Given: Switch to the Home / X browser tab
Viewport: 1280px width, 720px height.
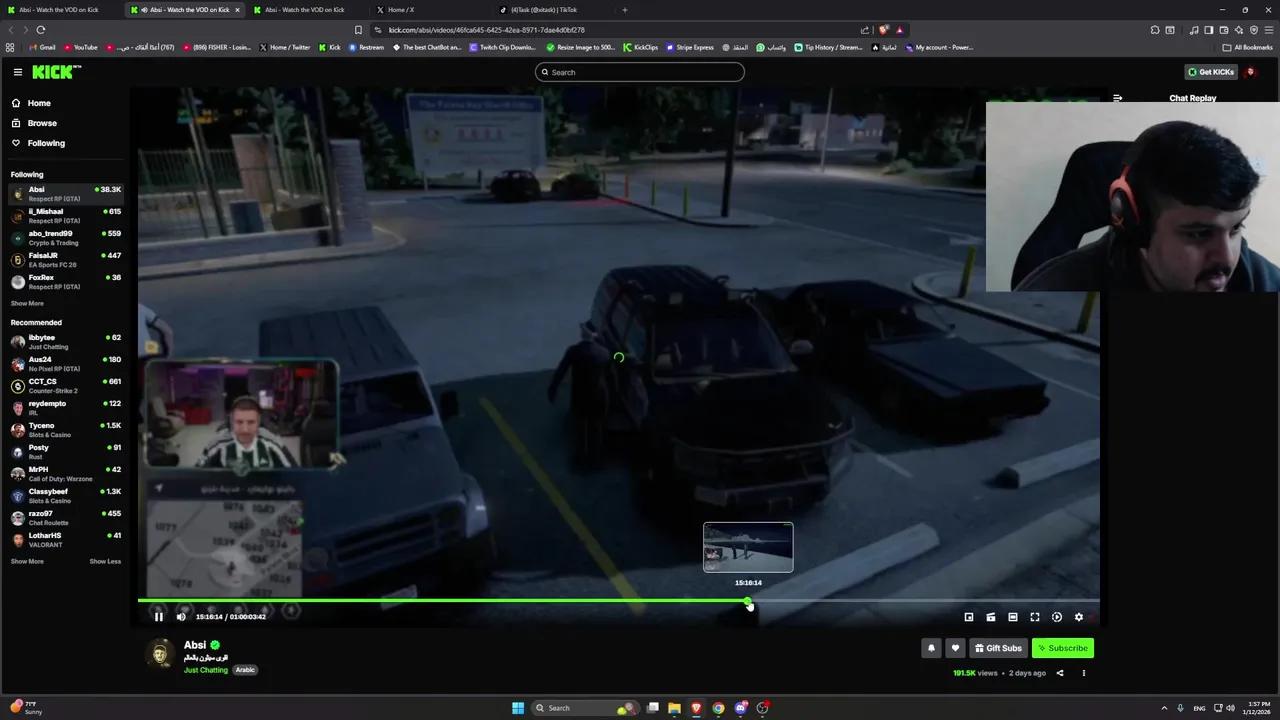Looking at the screenshot, I should (x=400, y=10).
